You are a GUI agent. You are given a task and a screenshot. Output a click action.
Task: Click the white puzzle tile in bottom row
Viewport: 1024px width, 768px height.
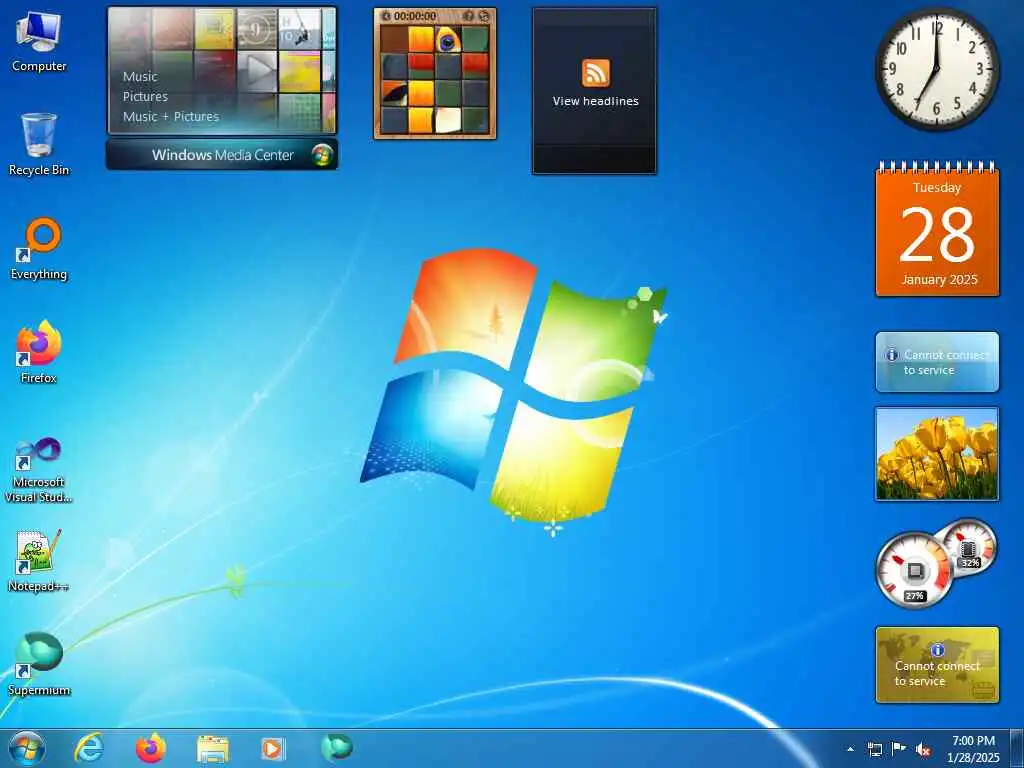(447, 120)
